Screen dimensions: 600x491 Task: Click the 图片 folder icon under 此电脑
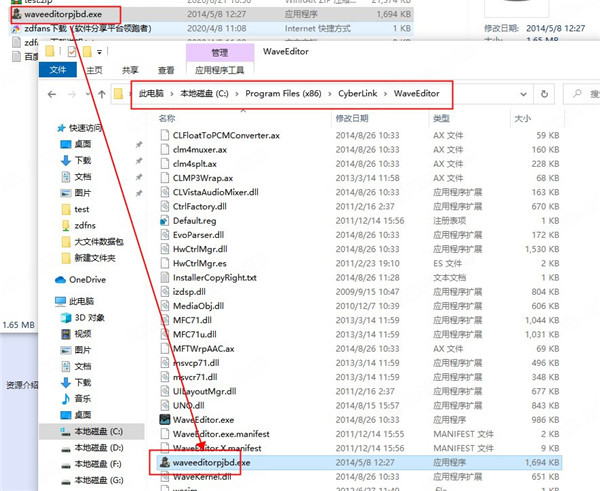[66, 350]
